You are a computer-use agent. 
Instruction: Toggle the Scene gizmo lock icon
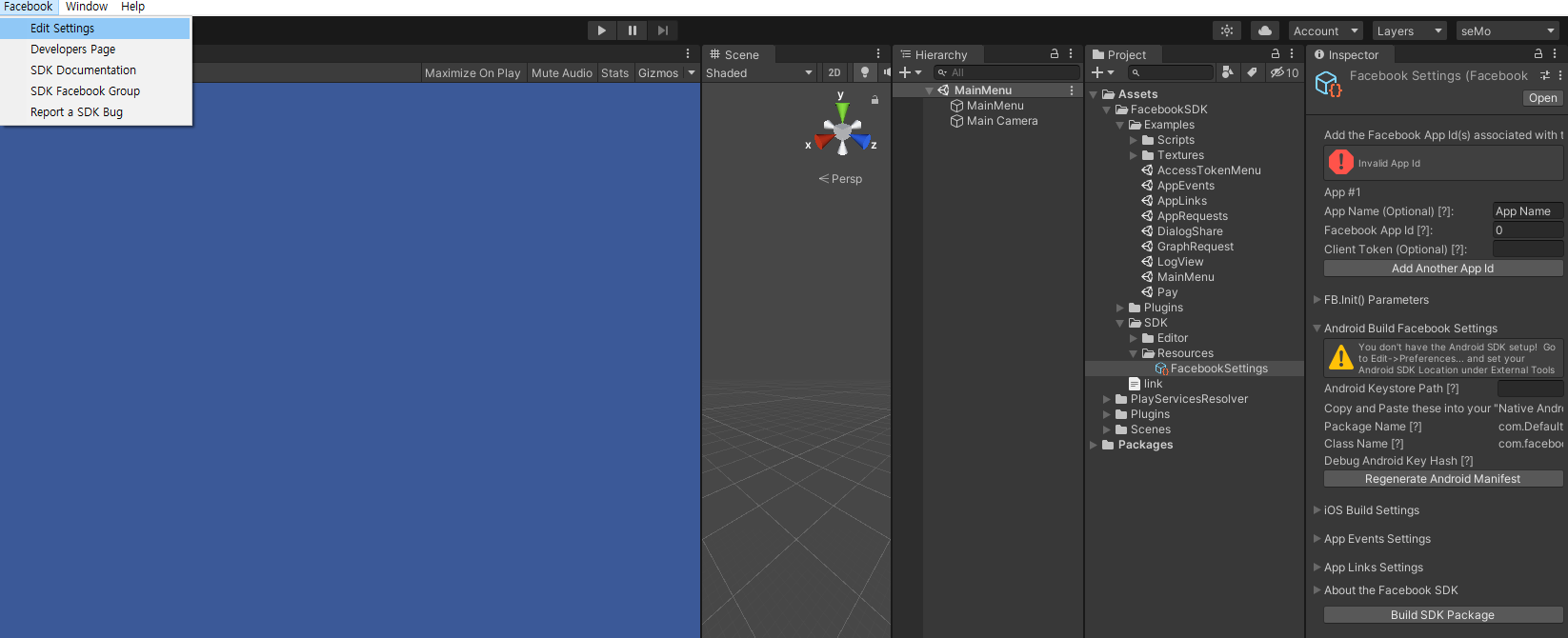point(874,99)
